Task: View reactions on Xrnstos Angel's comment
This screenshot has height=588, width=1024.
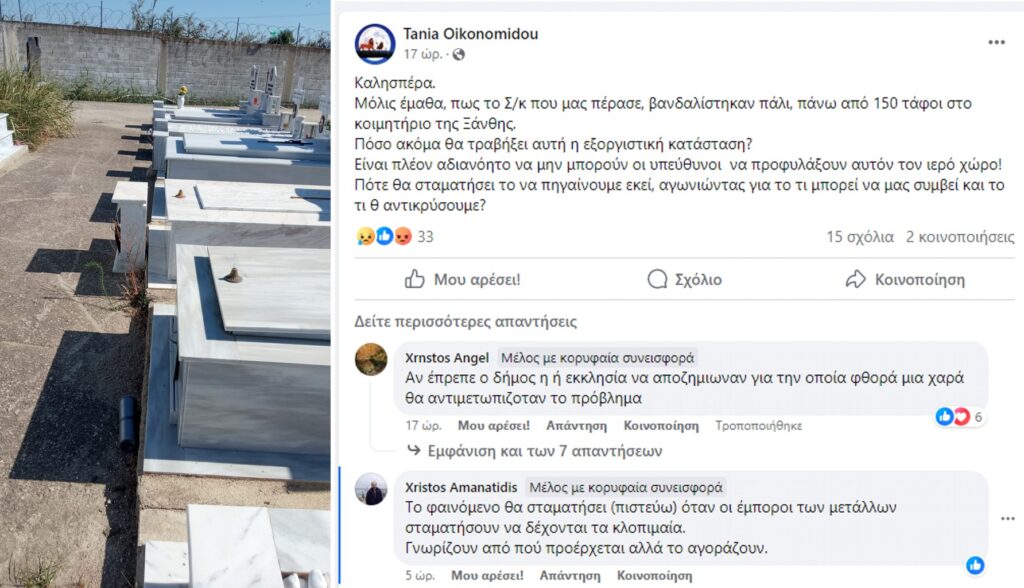Action: [x=959, y=417]
